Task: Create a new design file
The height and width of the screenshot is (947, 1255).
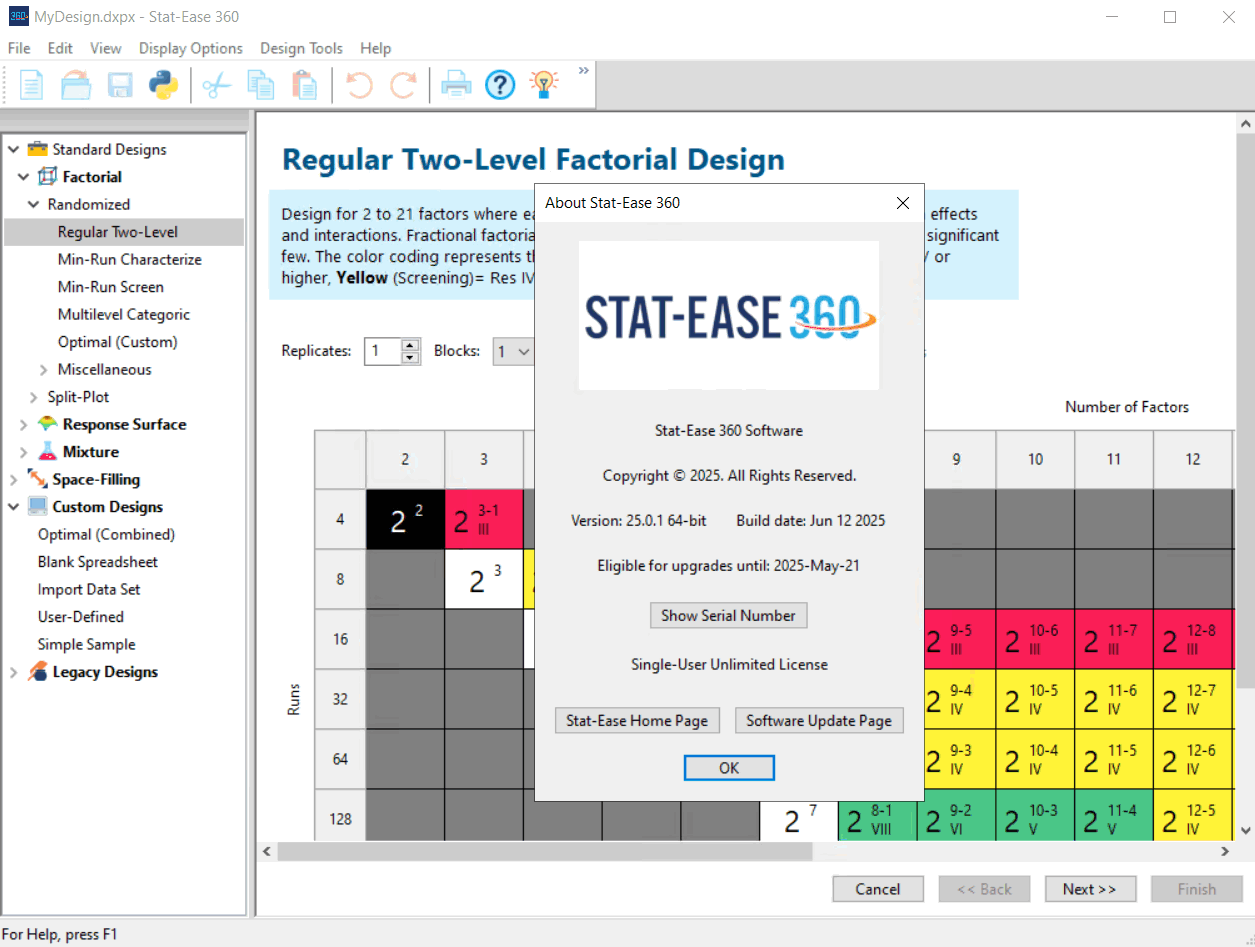Action: 31,85
